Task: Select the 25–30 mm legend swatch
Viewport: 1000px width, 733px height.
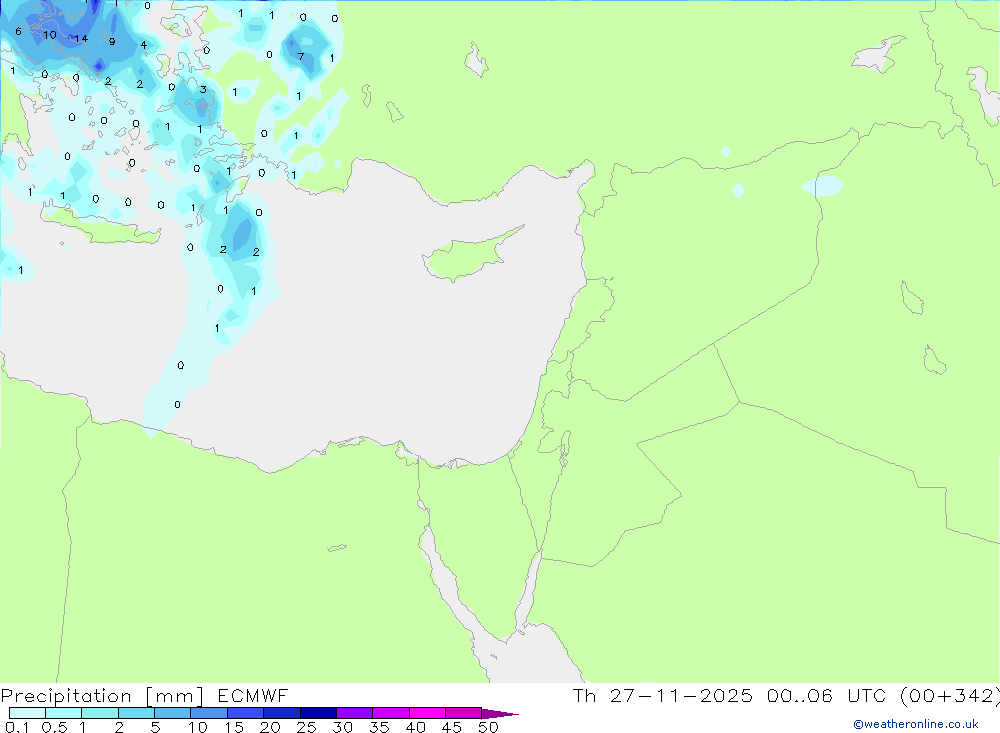Action: (x=318, y=713)
